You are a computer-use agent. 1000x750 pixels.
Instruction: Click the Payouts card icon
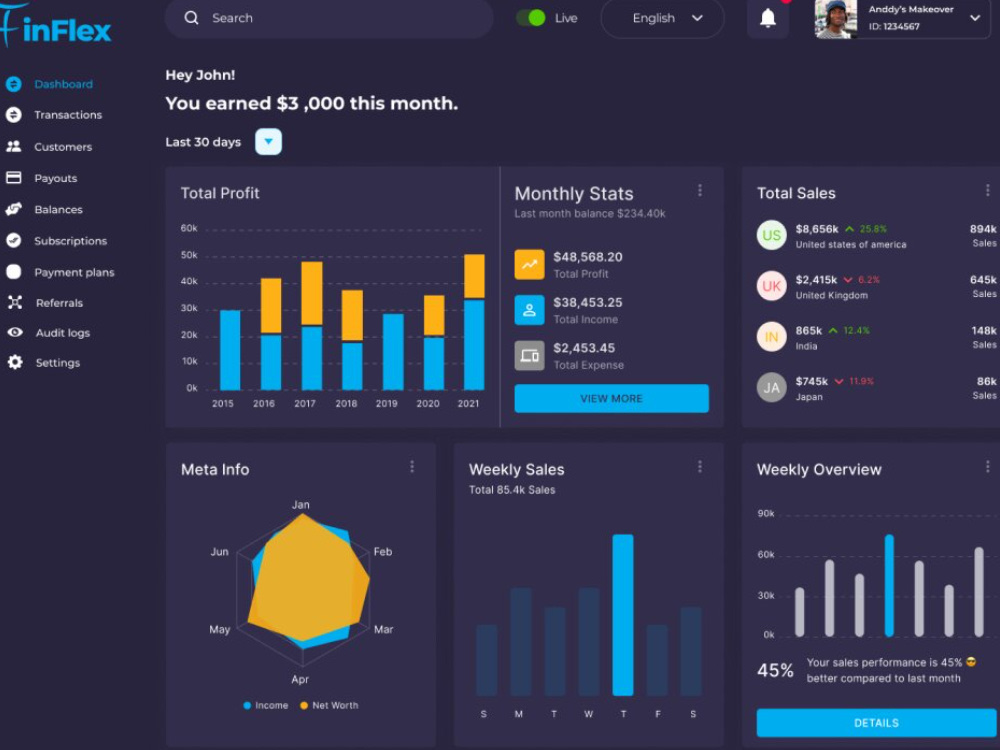click(13, 177)
